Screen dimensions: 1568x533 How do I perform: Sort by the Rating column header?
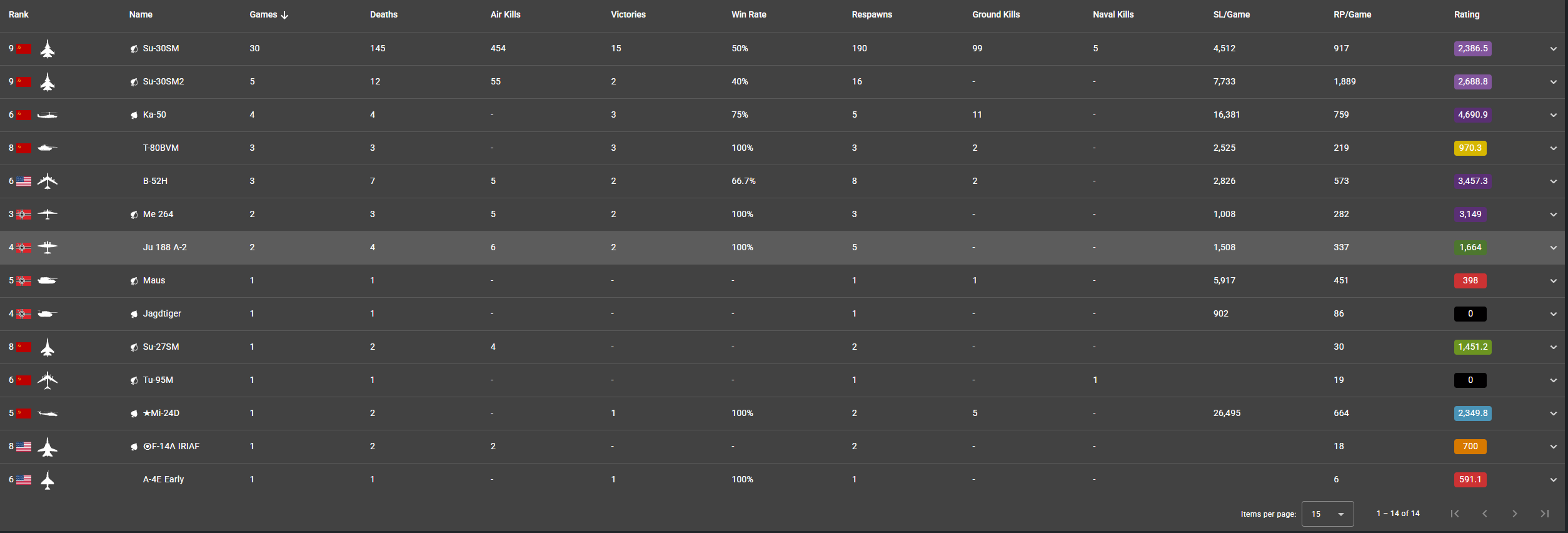coord(1466,14)
